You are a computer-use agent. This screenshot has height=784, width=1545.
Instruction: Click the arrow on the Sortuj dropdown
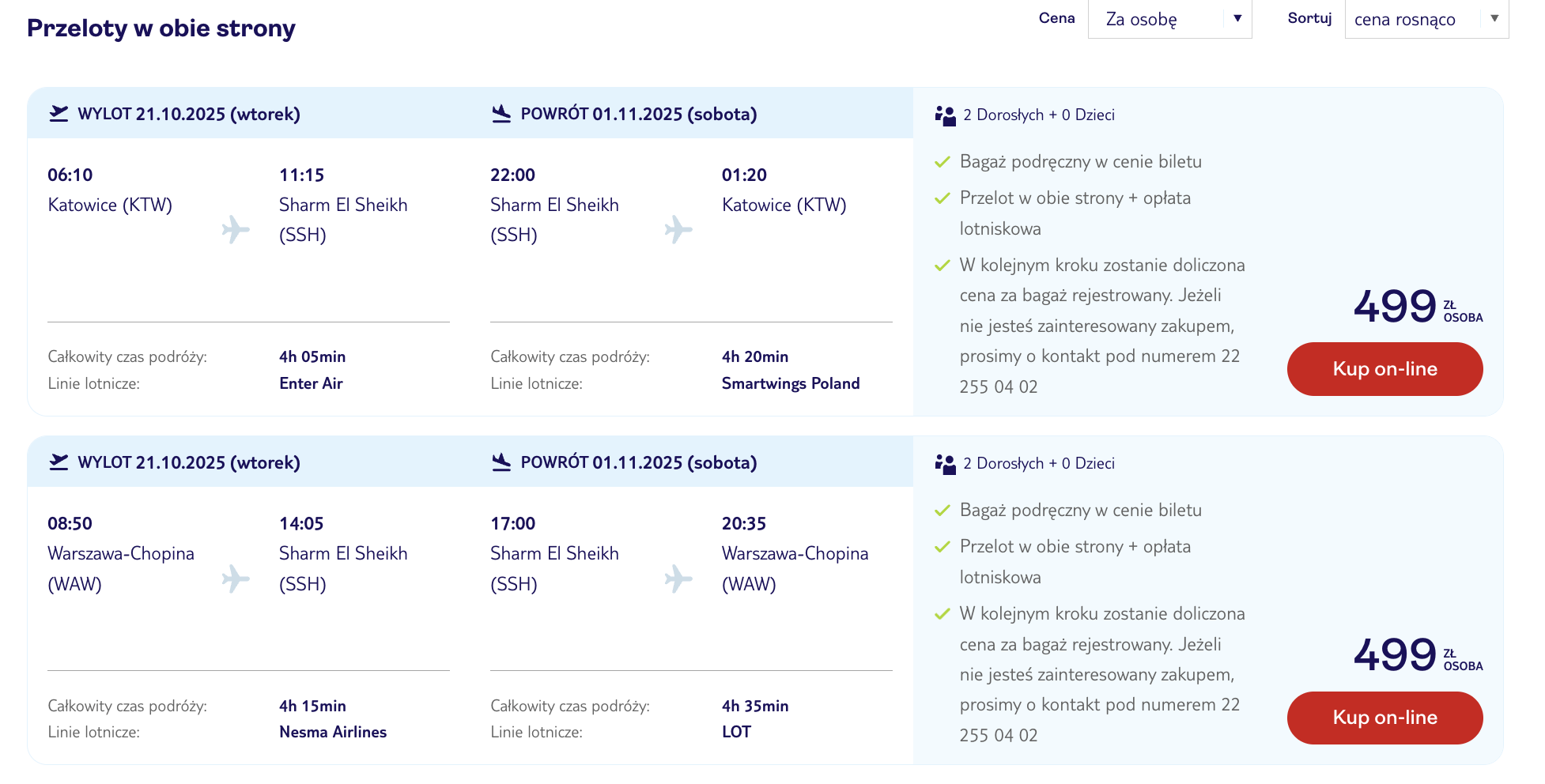click(x=1494, y=18)
